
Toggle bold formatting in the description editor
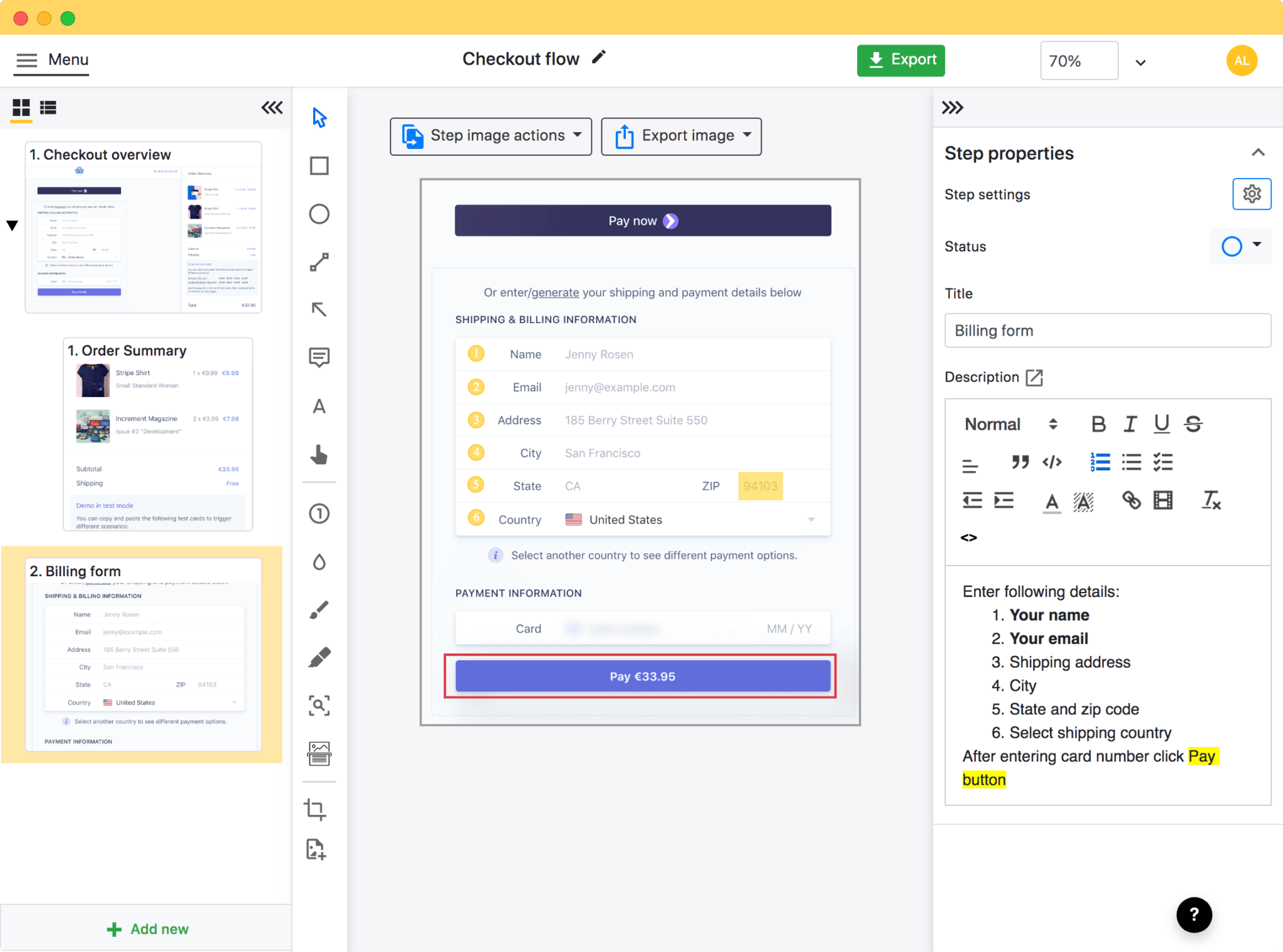pos(1099,423)
